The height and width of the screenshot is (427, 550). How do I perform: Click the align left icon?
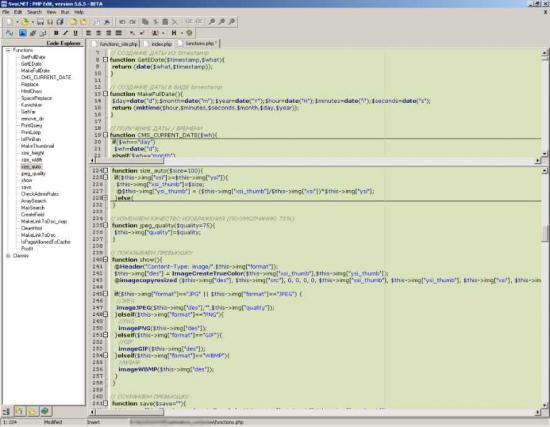click(88, 33)
